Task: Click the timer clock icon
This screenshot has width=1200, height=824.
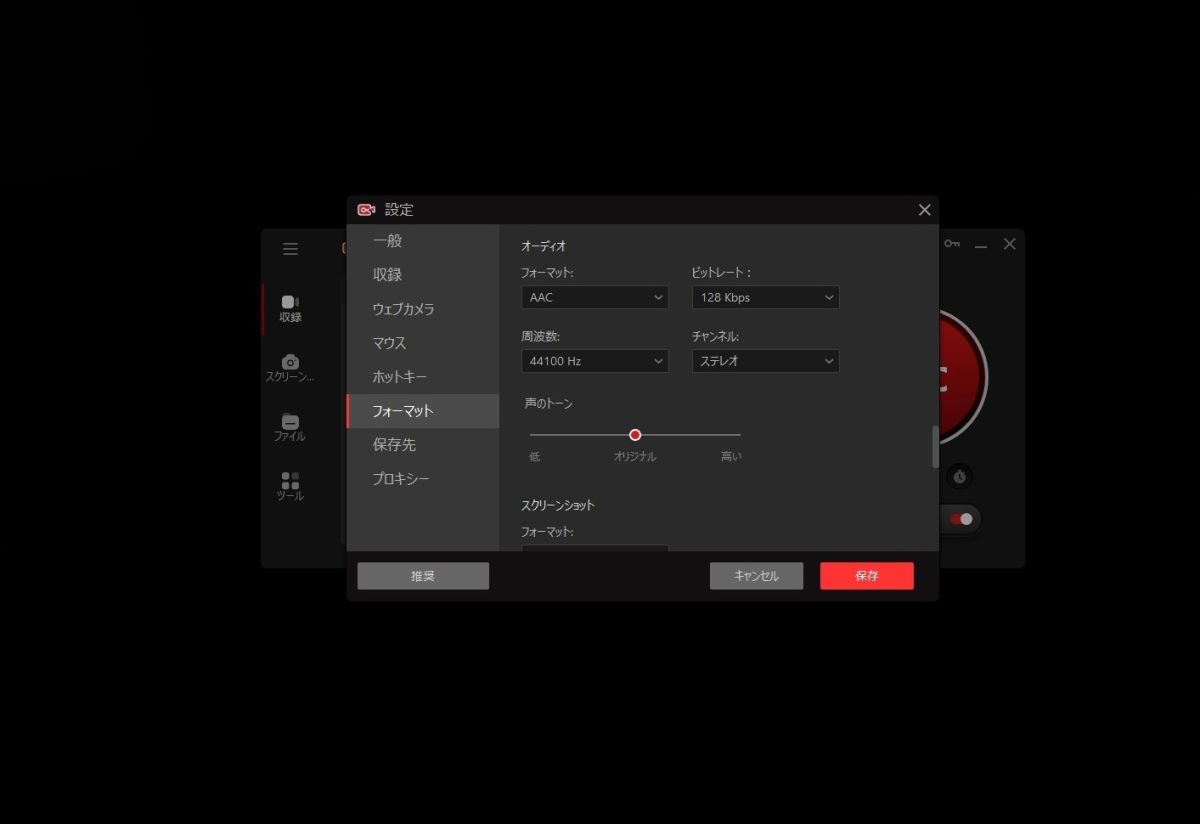Action: click(959, 476)
